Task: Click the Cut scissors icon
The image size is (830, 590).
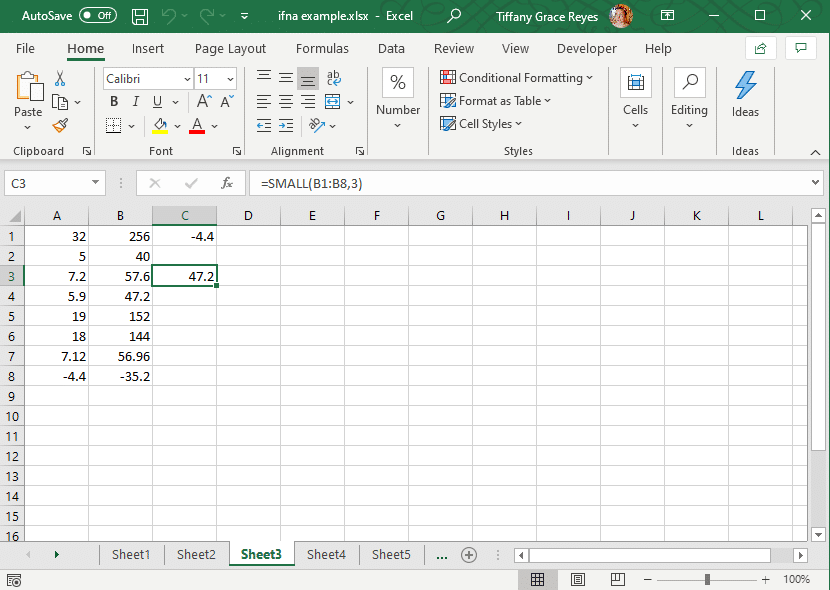Action: point(60,78)
